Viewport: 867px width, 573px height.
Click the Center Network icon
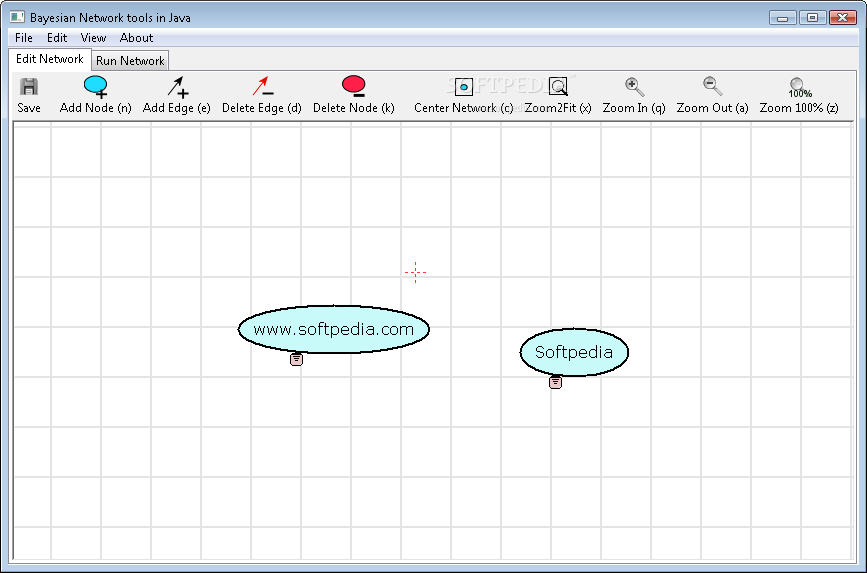[463, 87]
